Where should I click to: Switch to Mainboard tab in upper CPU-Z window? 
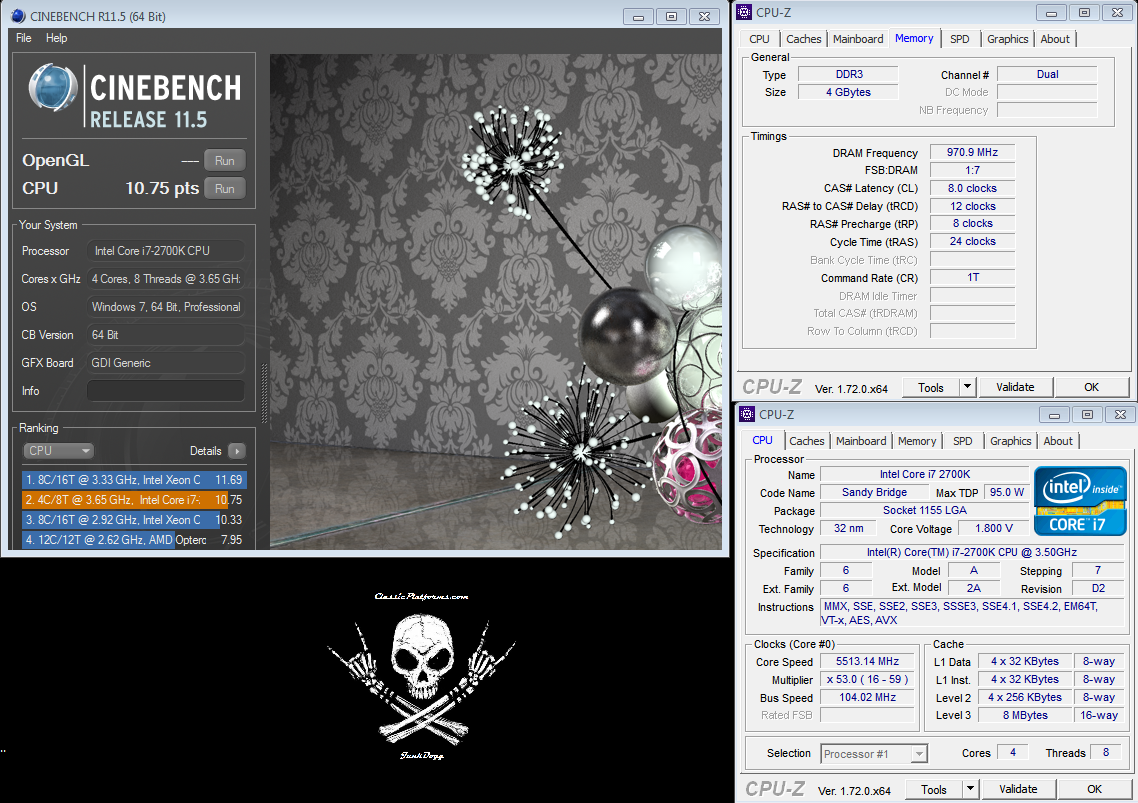[x=858, y=39]
